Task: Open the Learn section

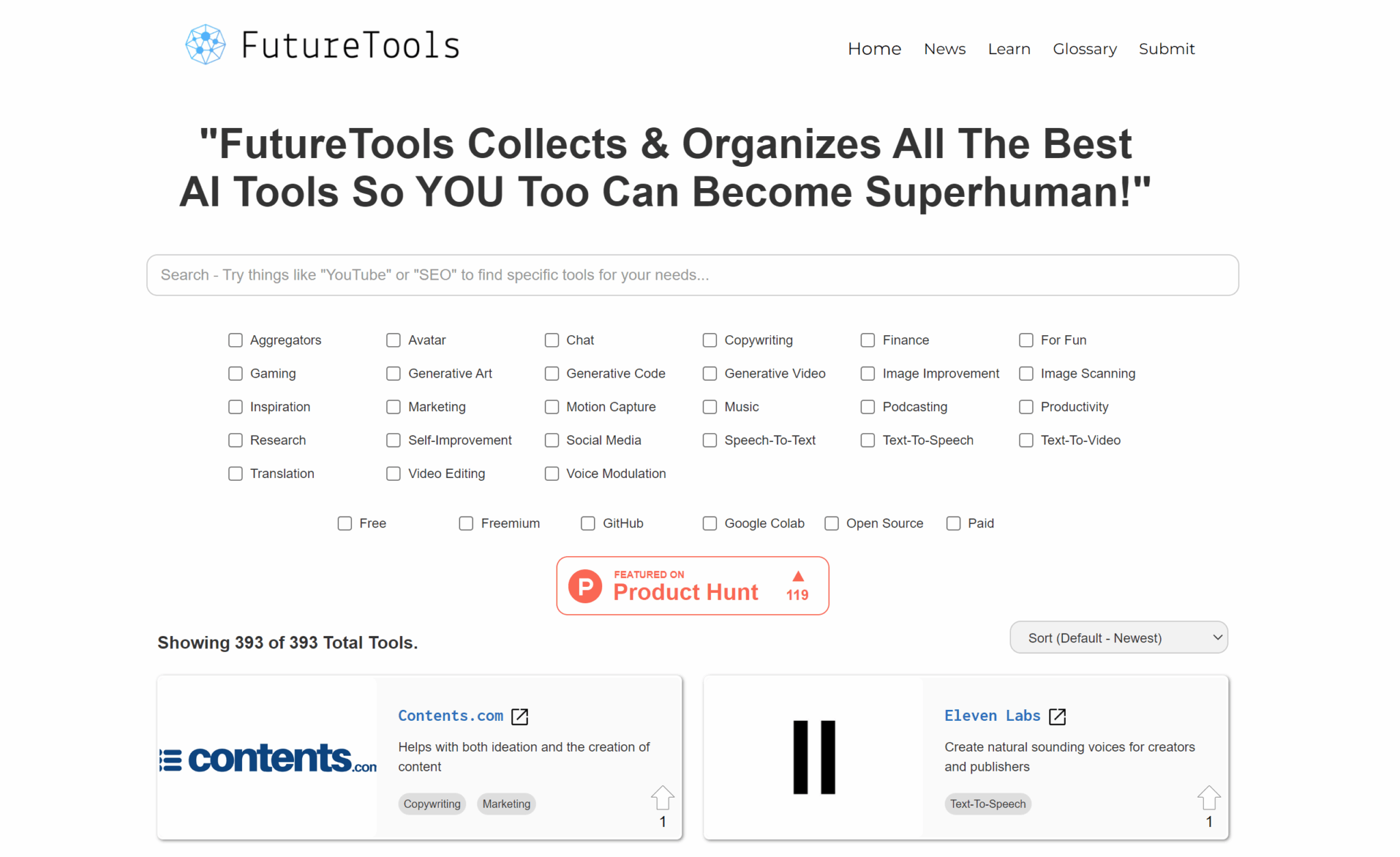Action: coord(1009,49)
